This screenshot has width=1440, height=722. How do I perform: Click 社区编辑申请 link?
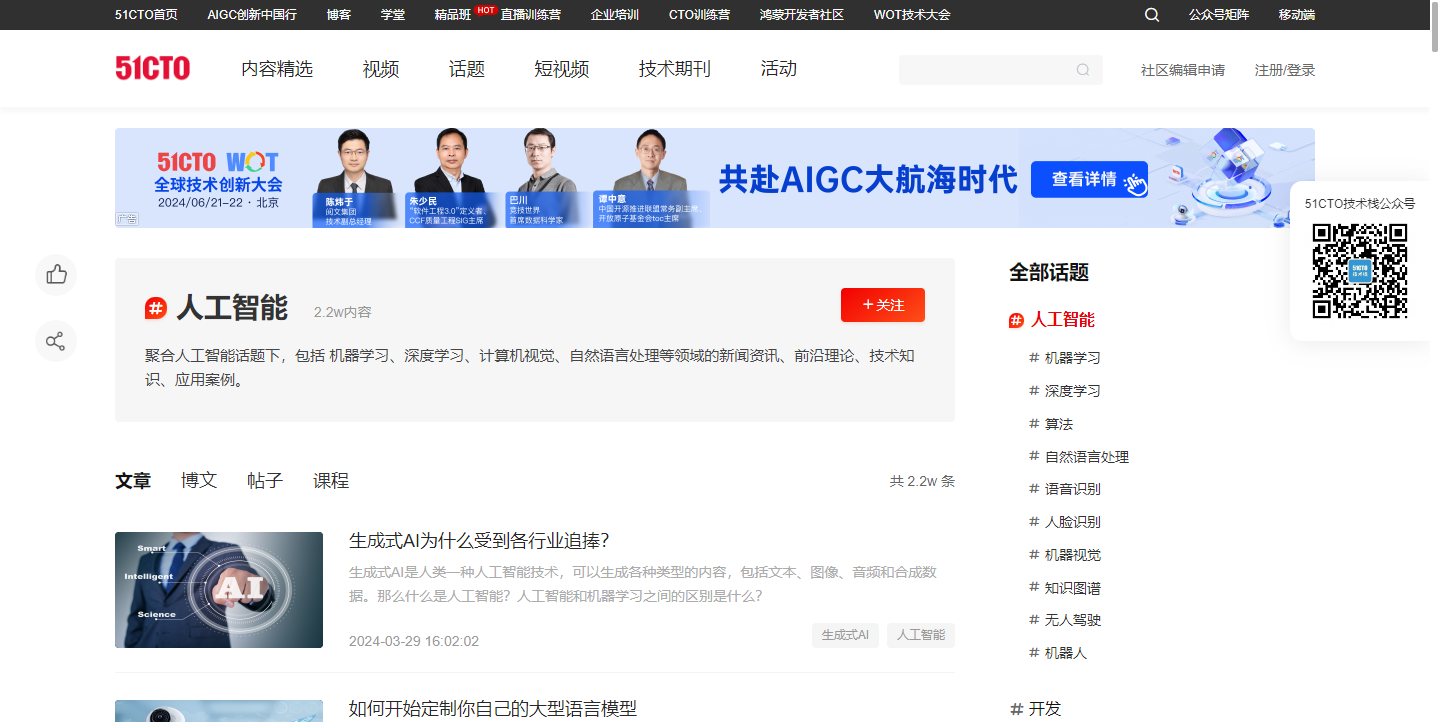coord(1183,70)
